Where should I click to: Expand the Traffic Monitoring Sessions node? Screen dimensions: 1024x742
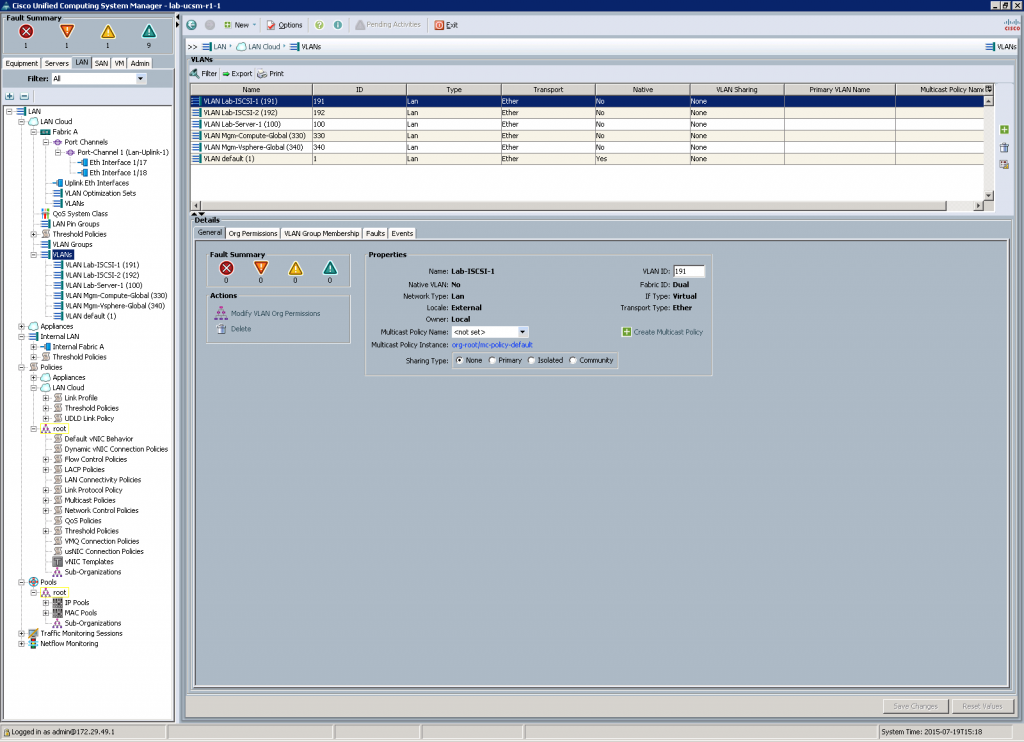point(22,634)
